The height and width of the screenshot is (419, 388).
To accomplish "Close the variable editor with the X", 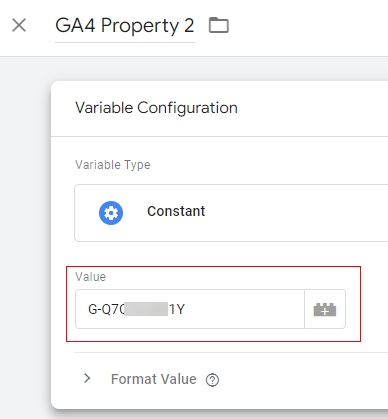I will click(x=19, y=25).
